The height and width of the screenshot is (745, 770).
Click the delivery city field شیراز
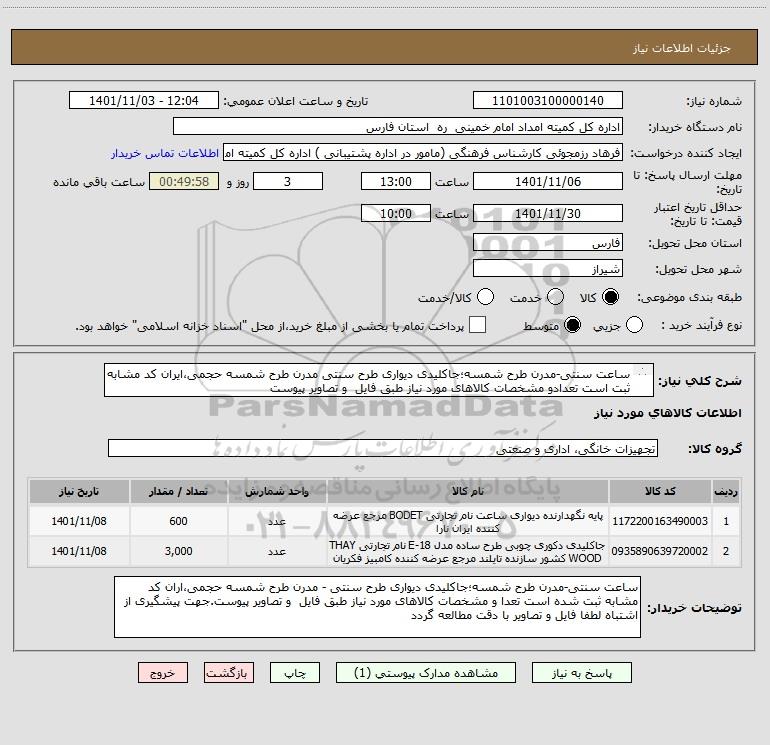[548, 269]
